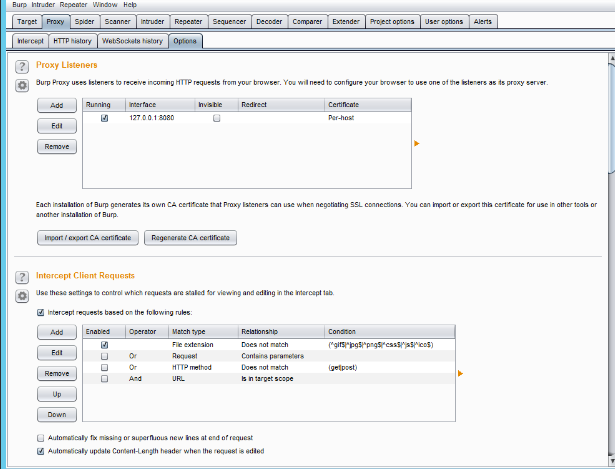This screenshot has height=469, width=615.
Task: Open the WebSockets history sub-tab
Action: 132,41
